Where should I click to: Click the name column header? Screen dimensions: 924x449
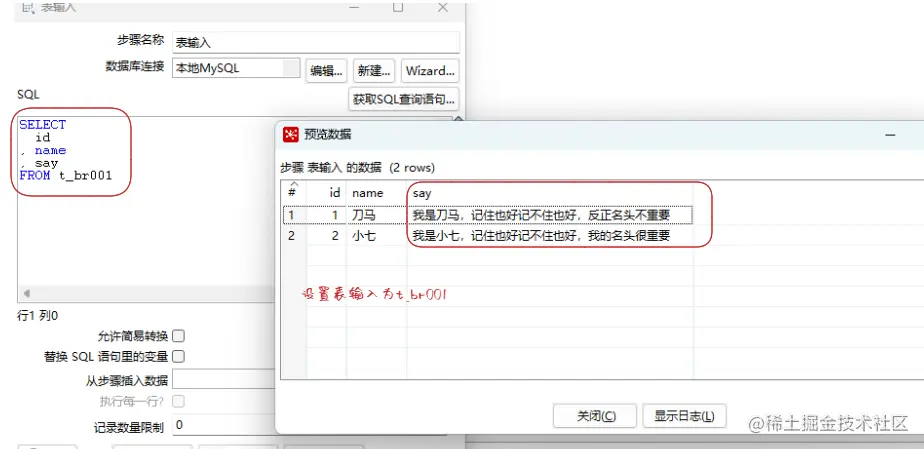pyautogui.click(x=377, y=193)
